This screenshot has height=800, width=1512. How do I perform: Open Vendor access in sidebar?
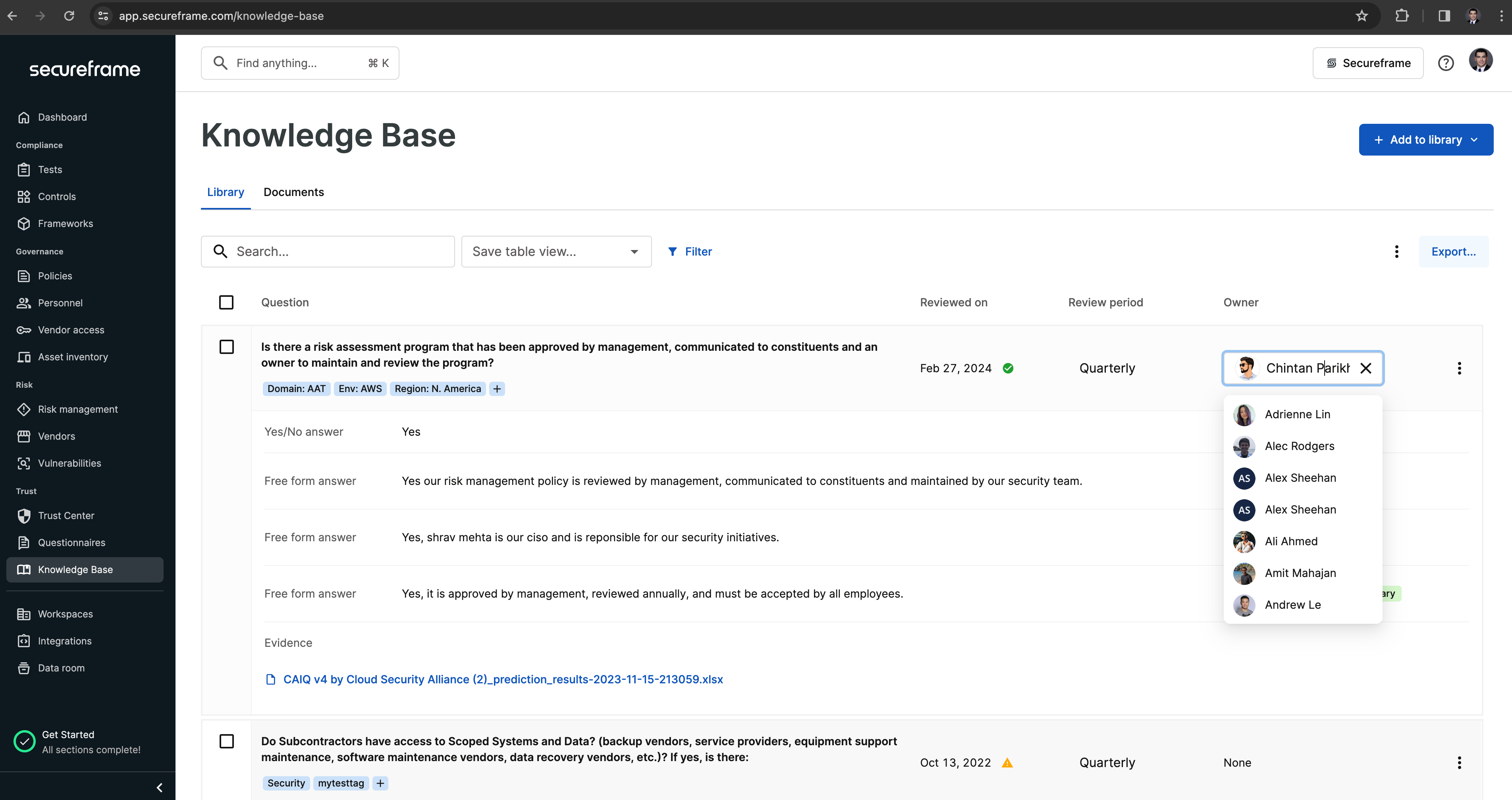(x=71, y=330)
